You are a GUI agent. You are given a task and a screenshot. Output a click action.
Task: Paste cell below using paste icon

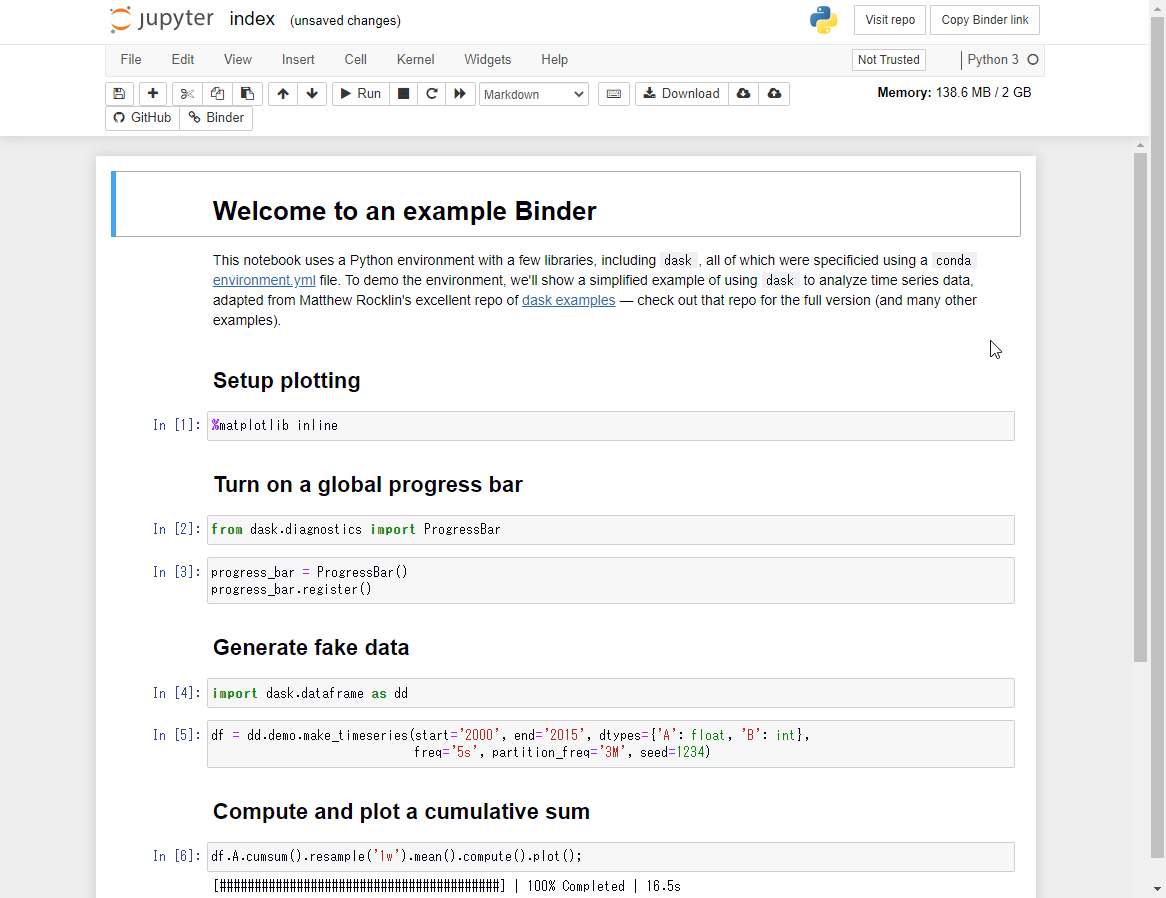pos(247,93)
